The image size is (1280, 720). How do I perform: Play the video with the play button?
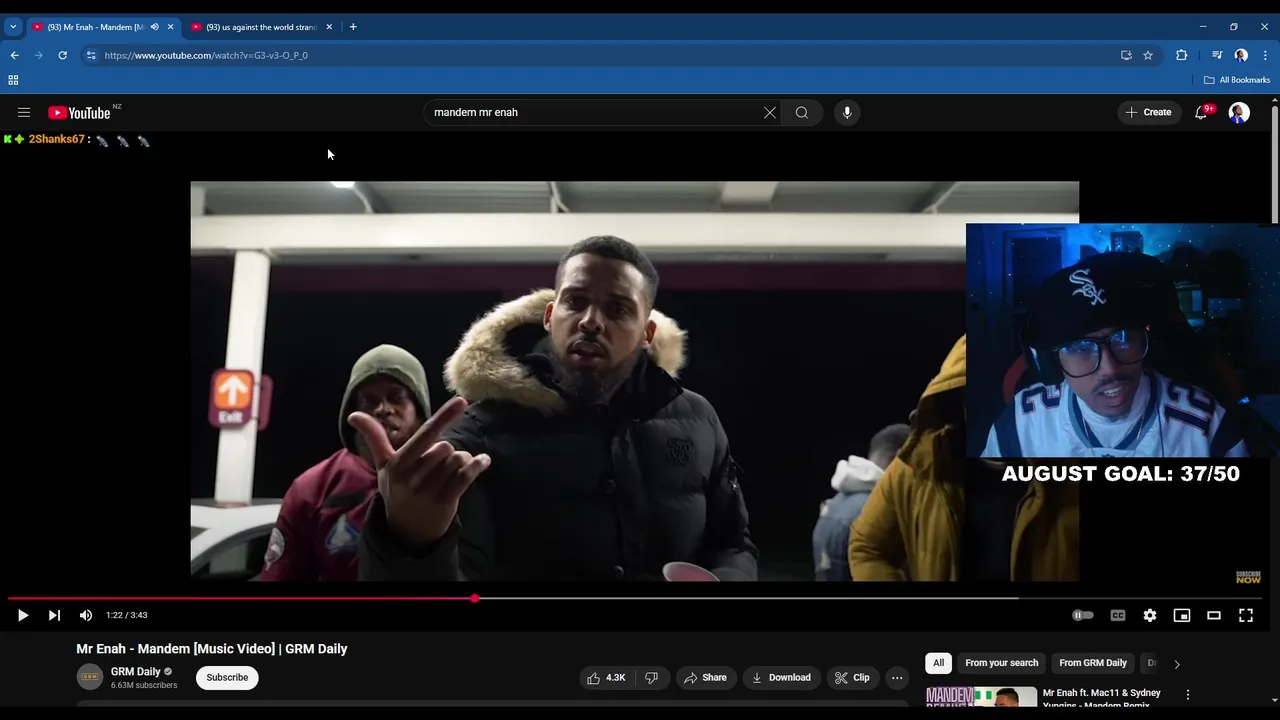click(x=23, y=616)
